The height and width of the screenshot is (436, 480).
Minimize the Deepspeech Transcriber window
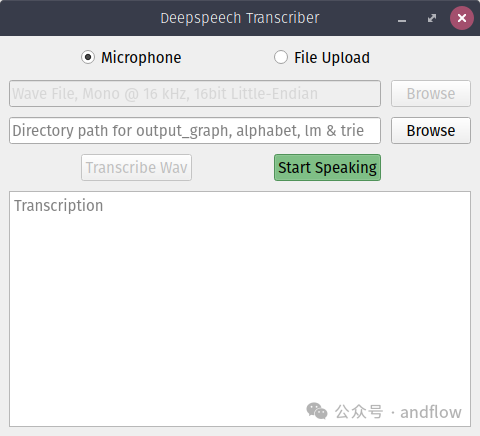click(x=402, y=18)
